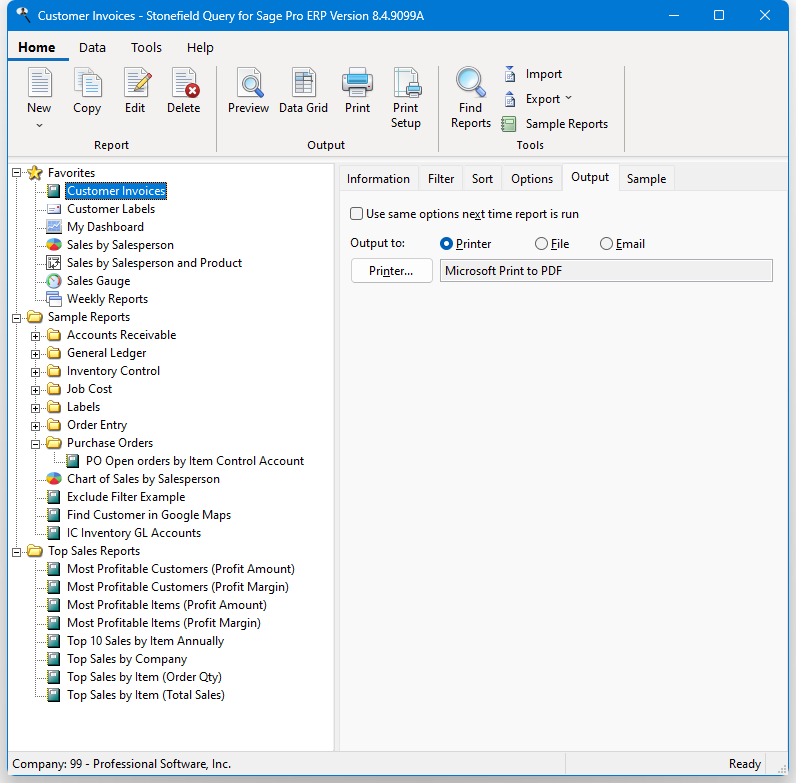Screen dimensions: 796x783
Task: Collapse the Sample Reports folder
Action: (x=16, y=318)
